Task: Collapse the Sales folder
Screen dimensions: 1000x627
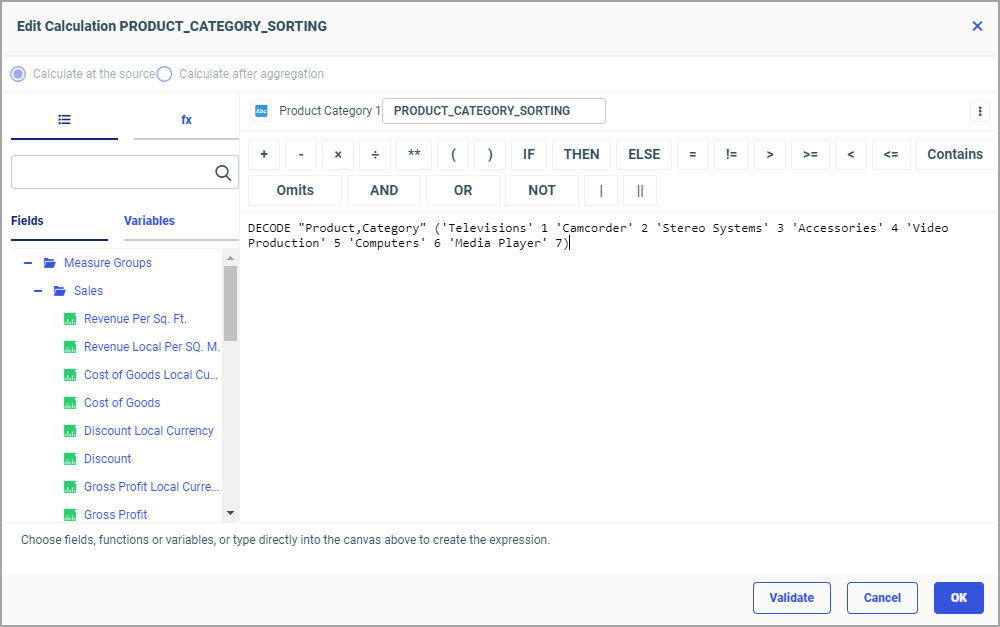Action: [38, 291]
